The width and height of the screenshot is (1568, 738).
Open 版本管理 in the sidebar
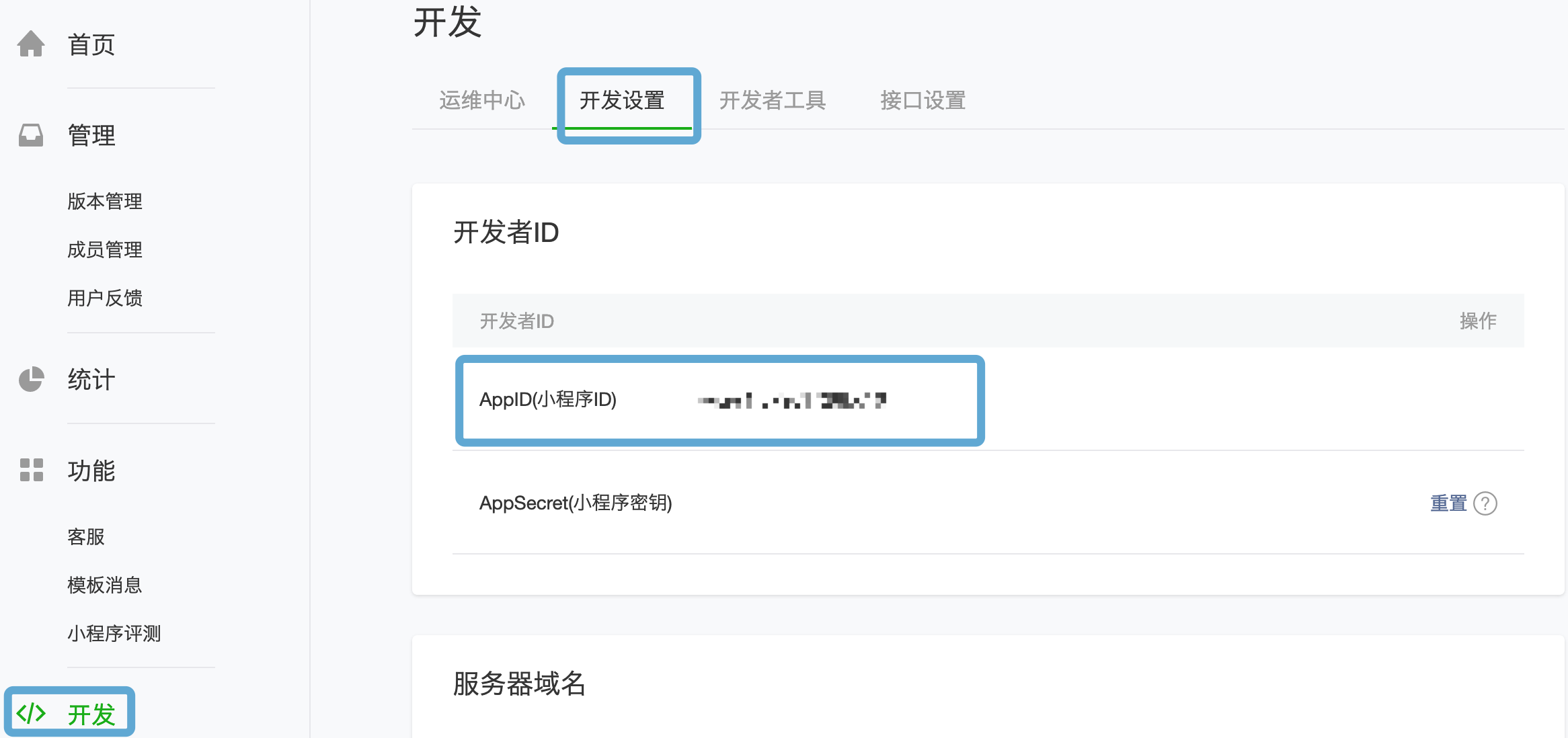pos(105,201)
